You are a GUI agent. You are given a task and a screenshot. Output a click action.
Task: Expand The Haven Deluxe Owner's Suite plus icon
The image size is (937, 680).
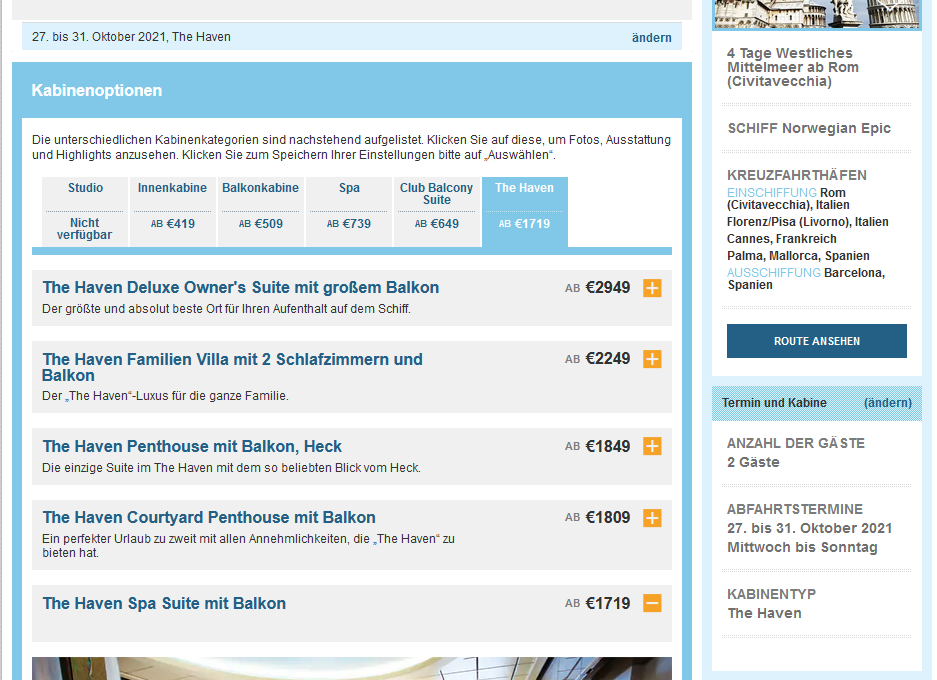tap(652, 288)
